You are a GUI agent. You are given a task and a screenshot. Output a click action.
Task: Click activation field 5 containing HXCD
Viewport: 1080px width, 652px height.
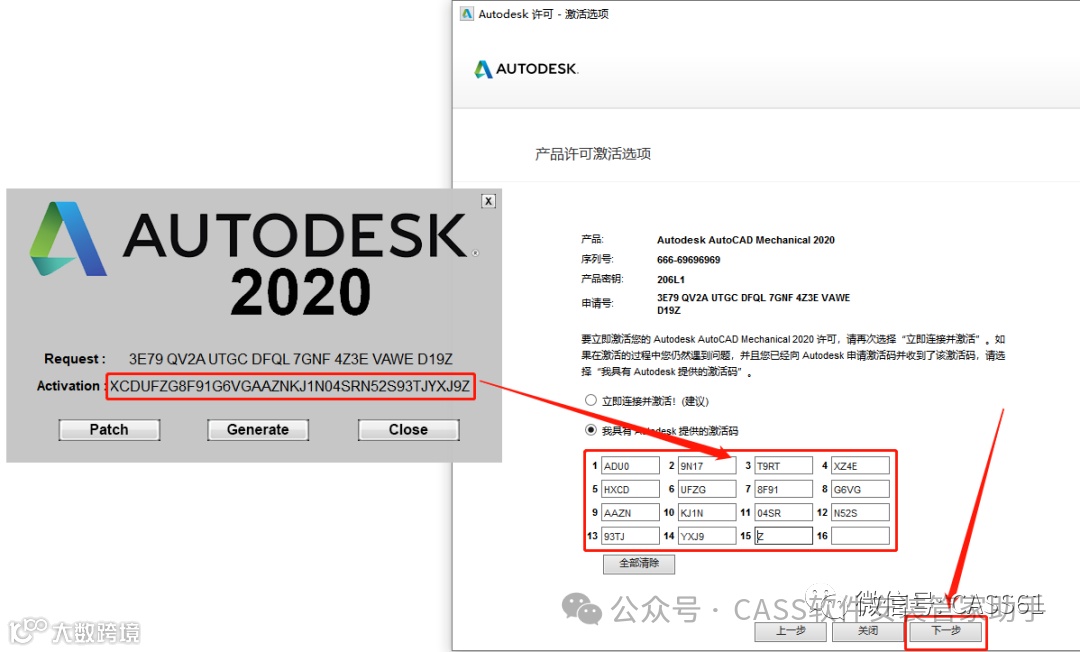tap(630, 490)
